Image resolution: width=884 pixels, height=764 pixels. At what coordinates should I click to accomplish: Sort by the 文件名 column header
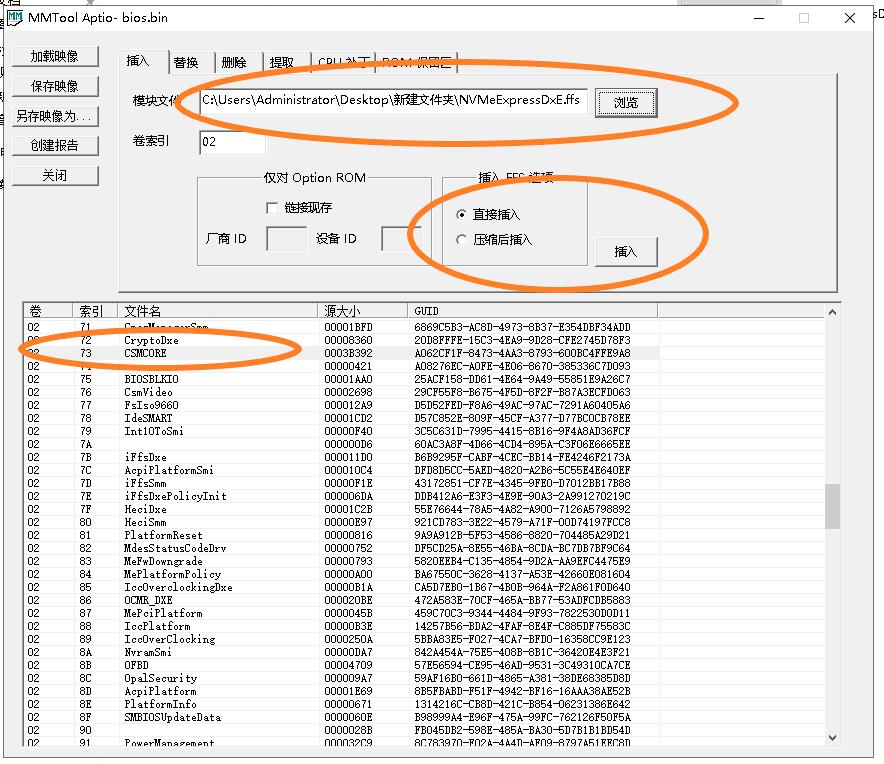pyautogui.click(x=218, y=311)
